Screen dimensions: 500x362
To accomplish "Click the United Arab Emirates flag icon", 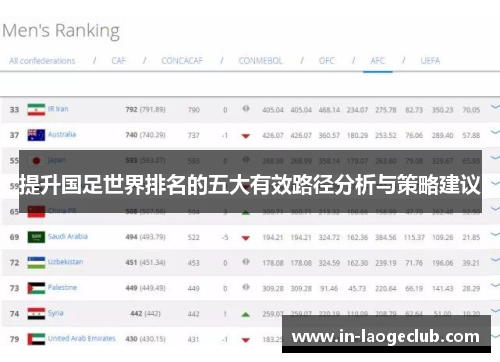I will point(36,339).
